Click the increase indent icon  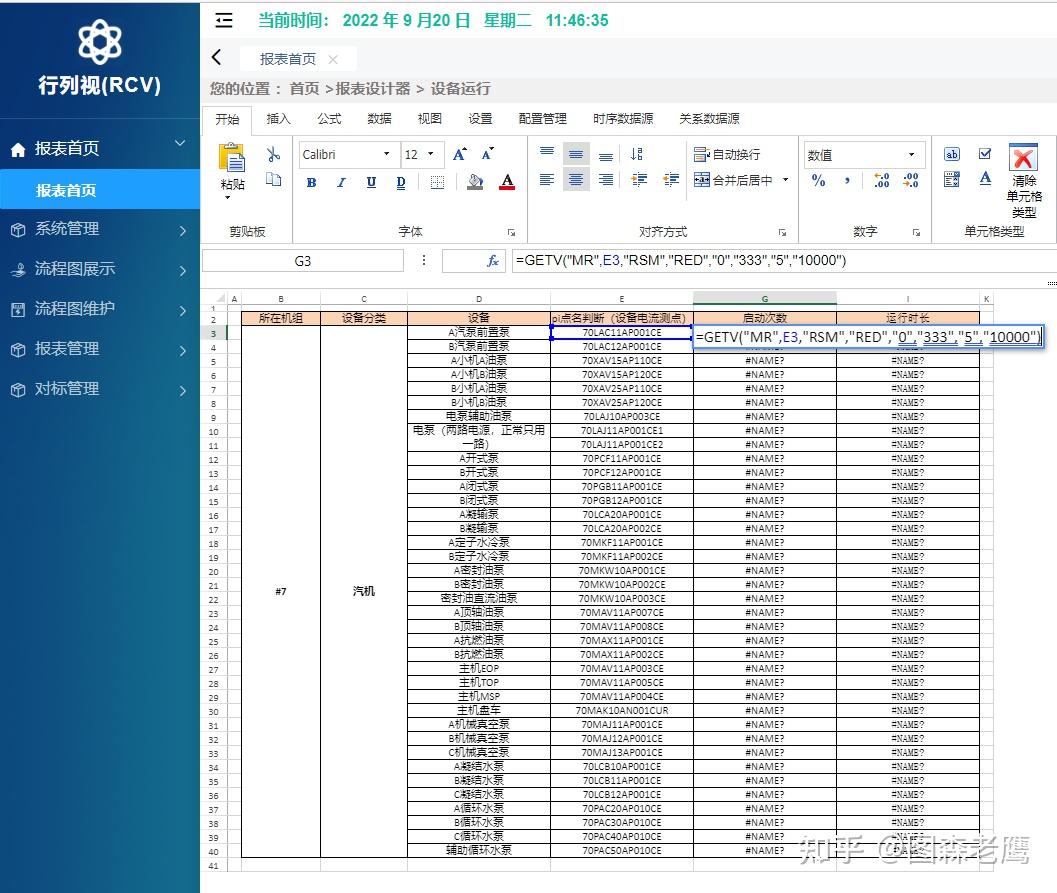pos(638,179)
